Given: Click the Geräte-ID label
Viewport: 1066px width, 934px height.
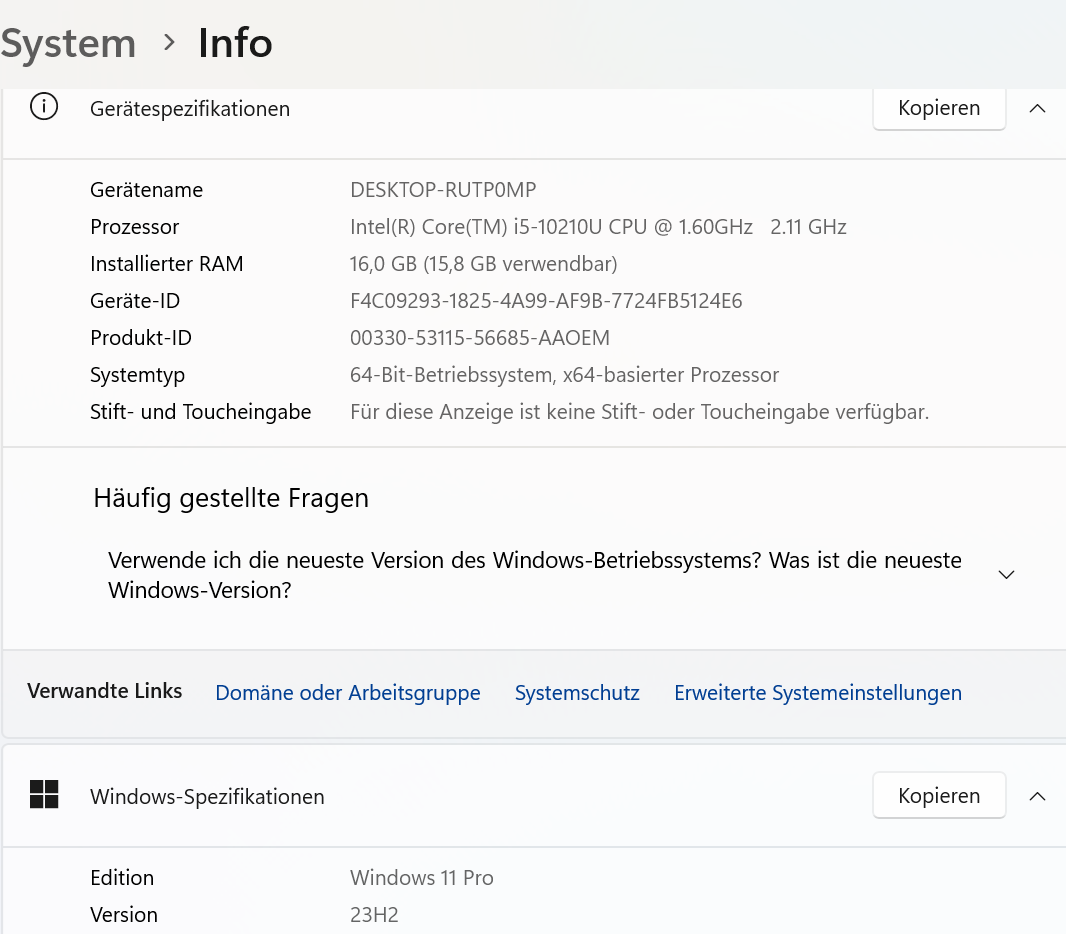Looking at the screenshot, I should pyautogui.click(x=135, y=301).
